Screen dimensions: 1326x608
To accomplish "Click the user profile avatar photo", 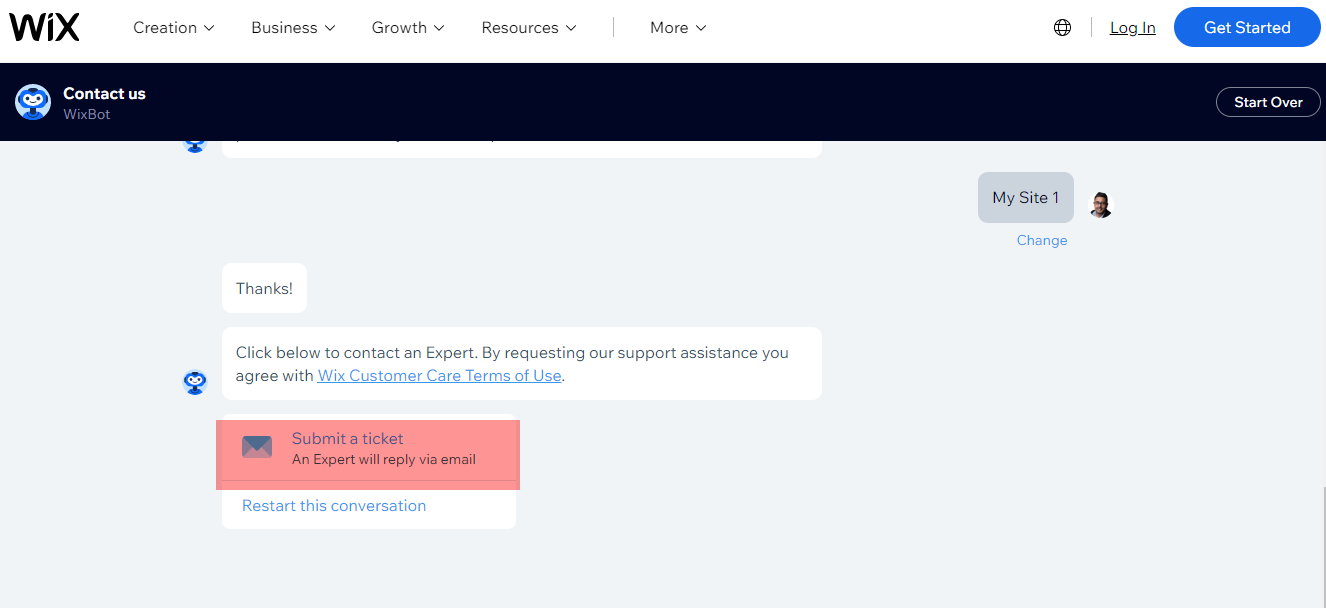I will point(1099,205).
